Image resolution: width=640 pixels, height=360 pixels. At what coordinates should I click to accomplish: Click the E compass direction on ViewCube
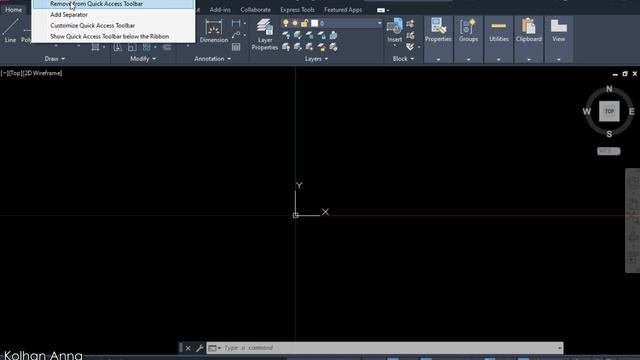coord(631,111)
